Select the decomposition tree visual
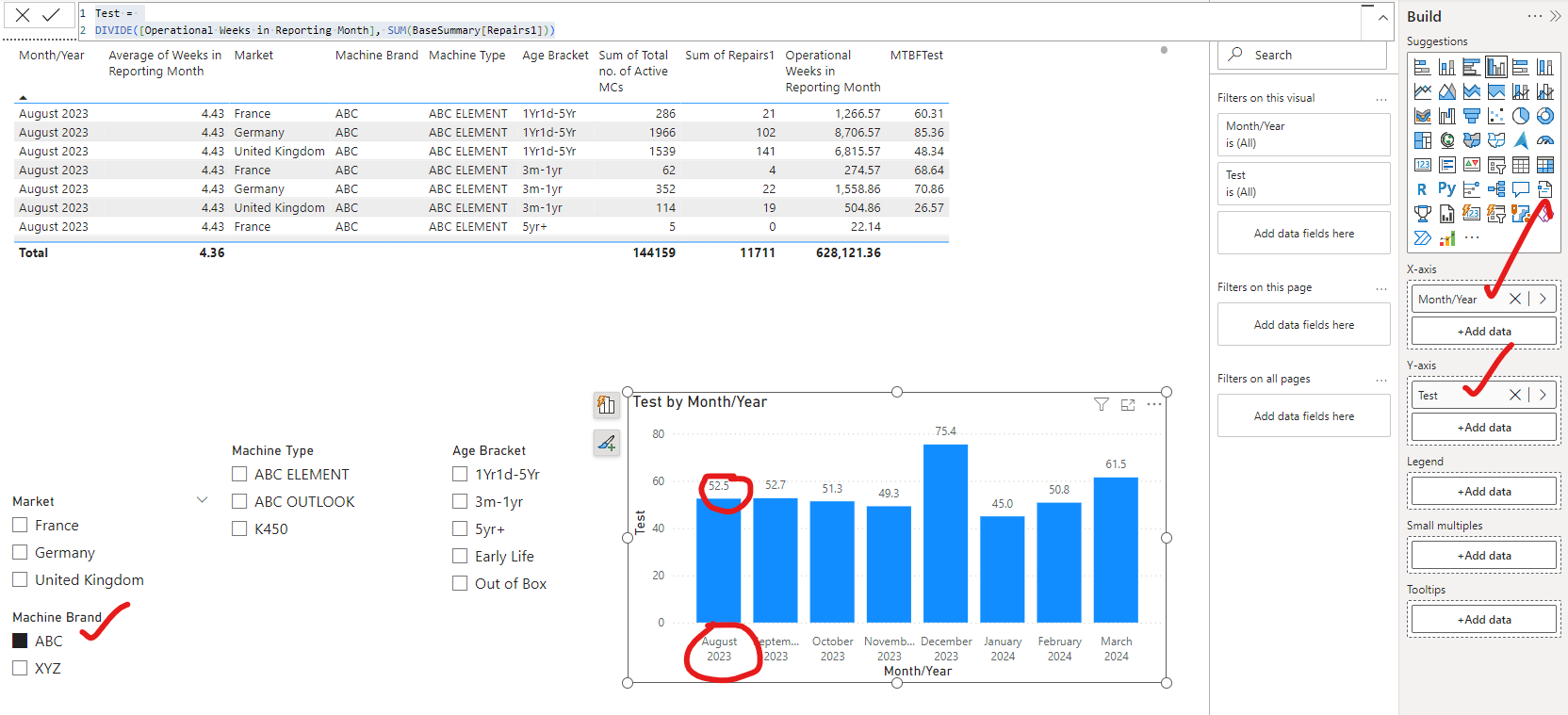 (1496, 189)
